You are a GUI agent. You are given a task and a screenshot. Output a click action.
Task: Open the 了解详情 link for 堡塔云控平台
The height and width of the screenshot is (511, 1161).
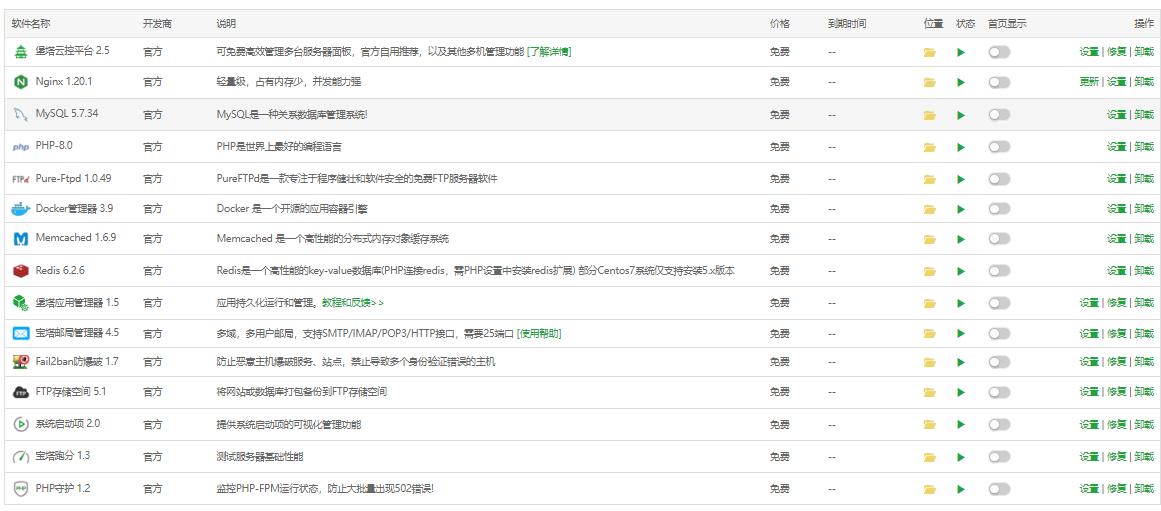click(x=549, y=52)
